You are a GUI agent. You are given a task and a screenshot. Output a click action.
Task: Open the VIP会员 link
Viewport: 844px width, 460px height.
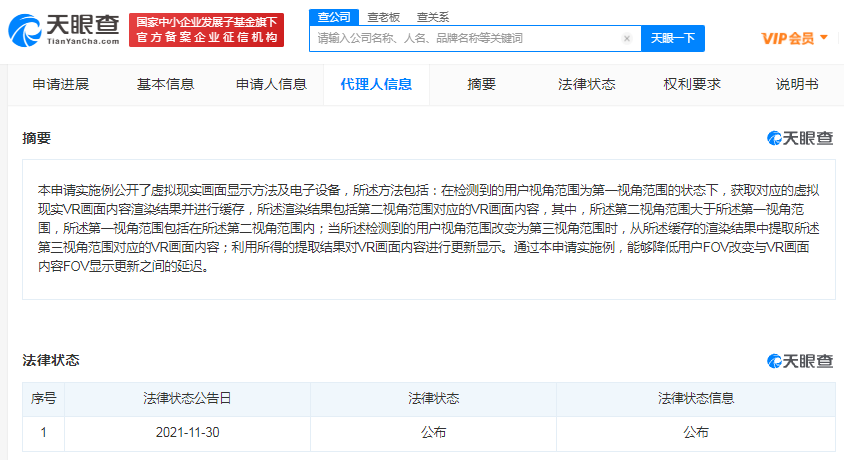[787, 38]
